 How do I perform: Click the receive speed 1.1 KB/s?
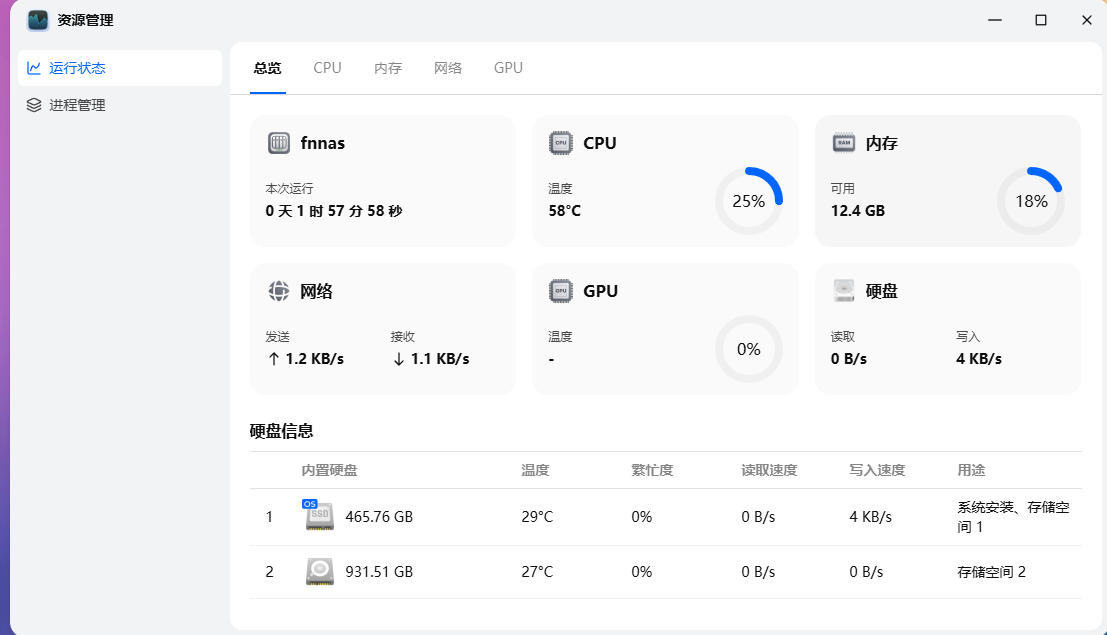coord(440,359)
